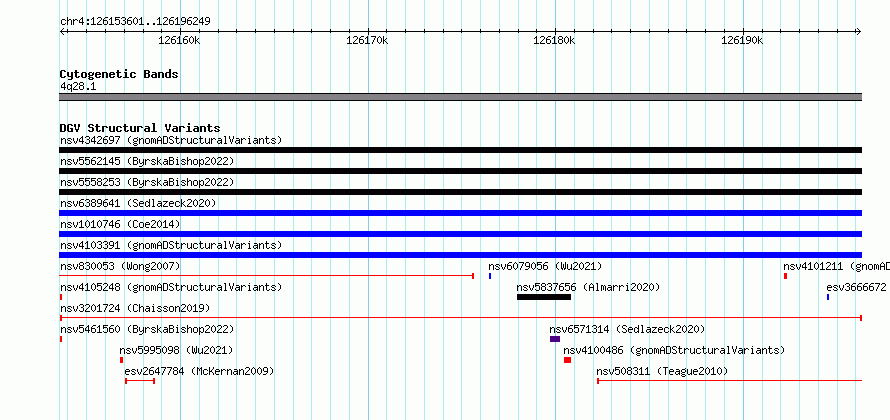Open the nsv4103391 gnomADStructuralVariants label
Screen dimensions: 890x420
click(171, 245)
